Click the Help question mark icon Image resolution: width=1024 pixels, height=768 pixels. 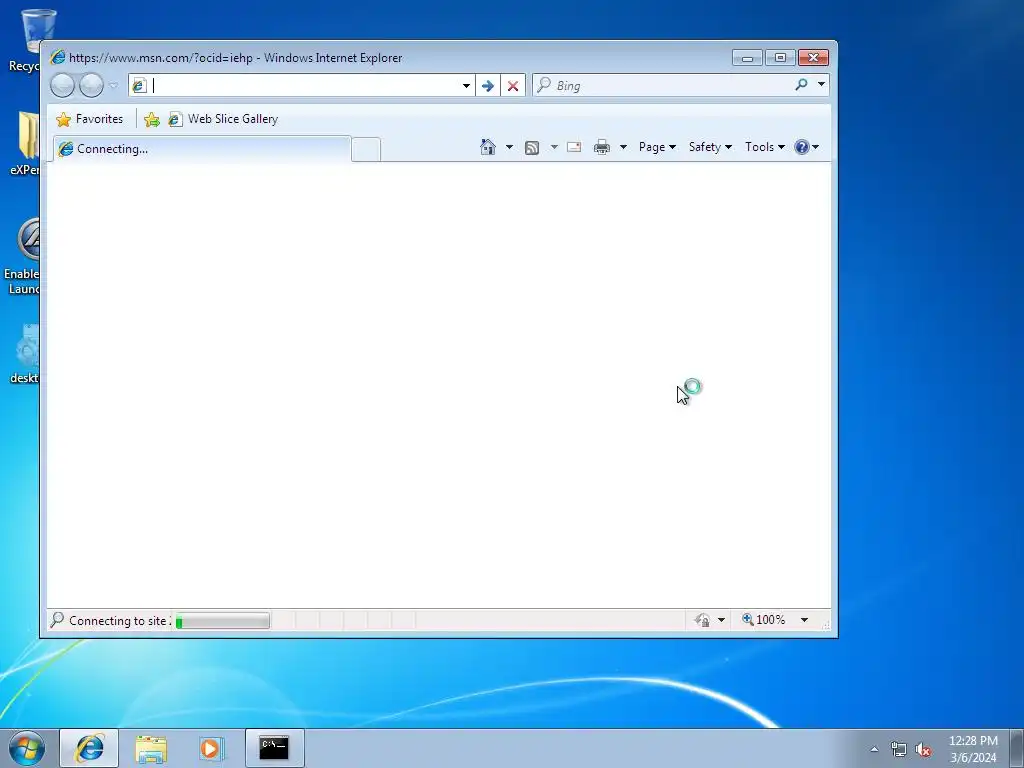pos(802,147)
